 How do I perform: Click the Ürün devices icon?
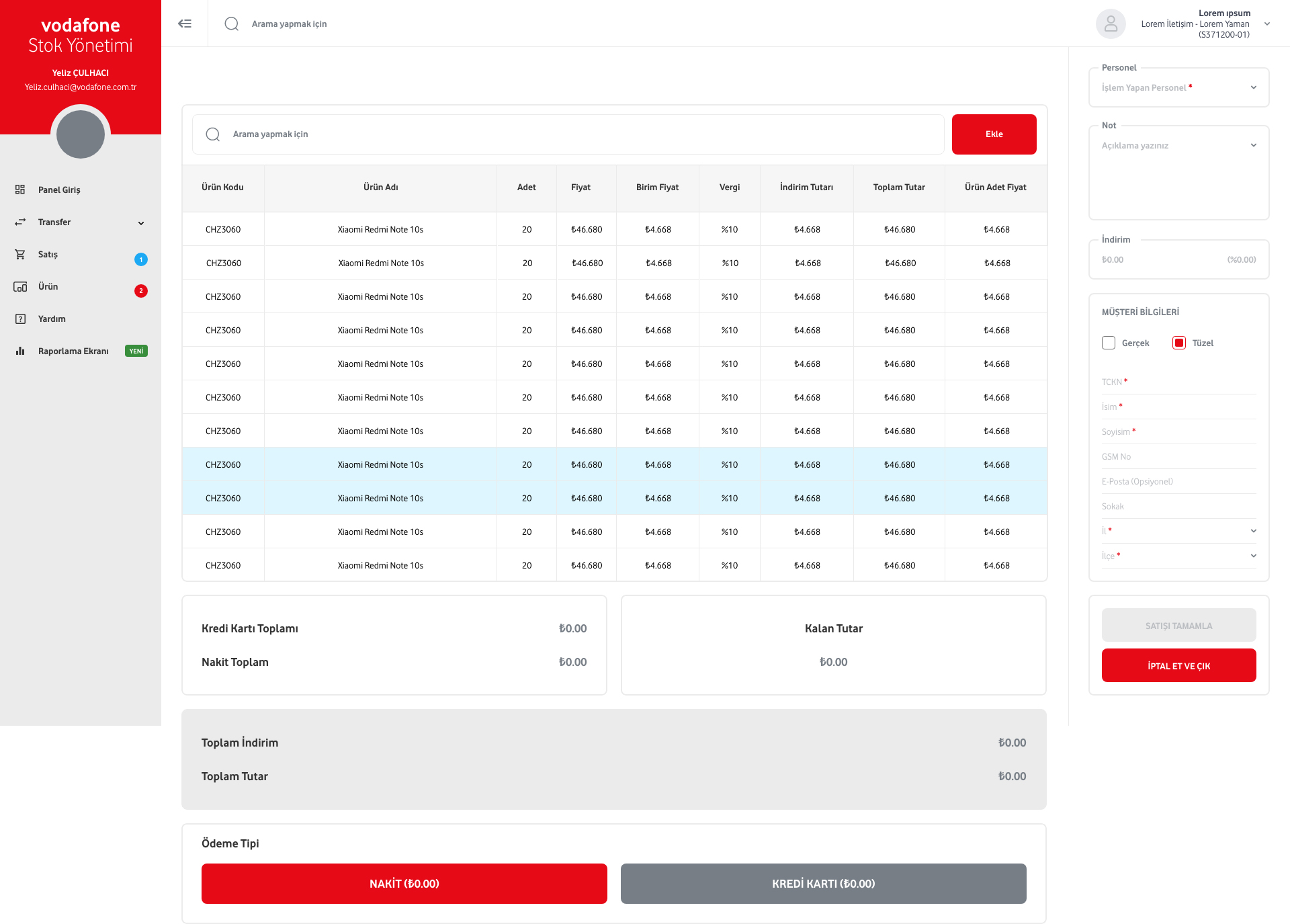point(20,286)
